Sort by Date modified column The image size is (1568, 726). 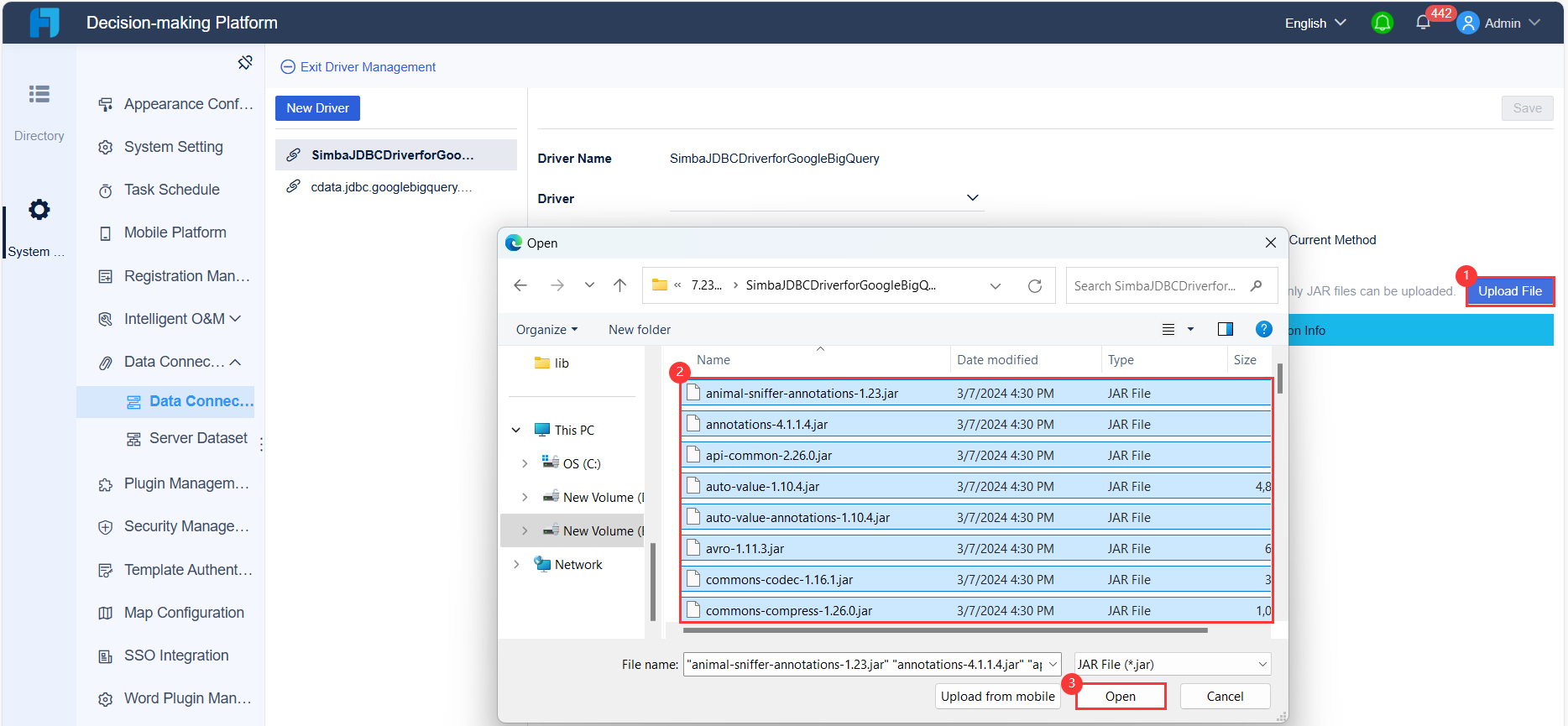coord(997,359)
